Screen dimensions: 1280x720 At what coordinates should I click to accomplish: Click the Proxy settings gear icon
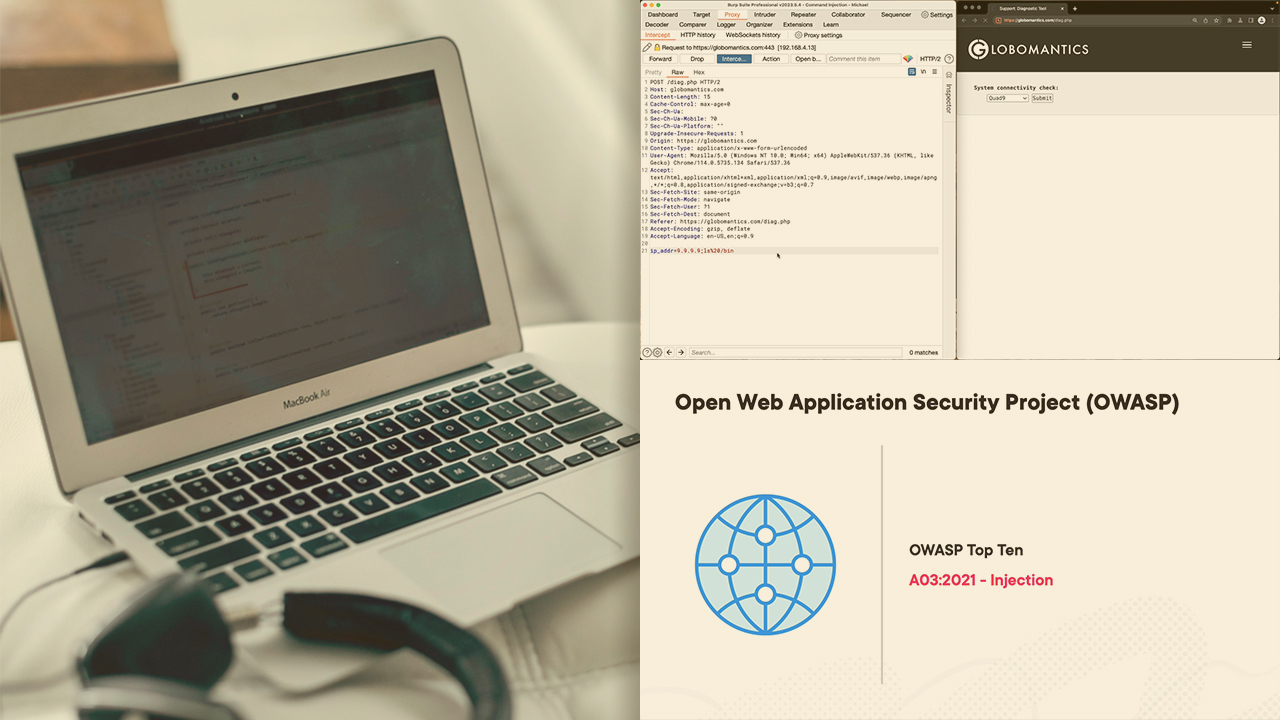coord(799,35)
